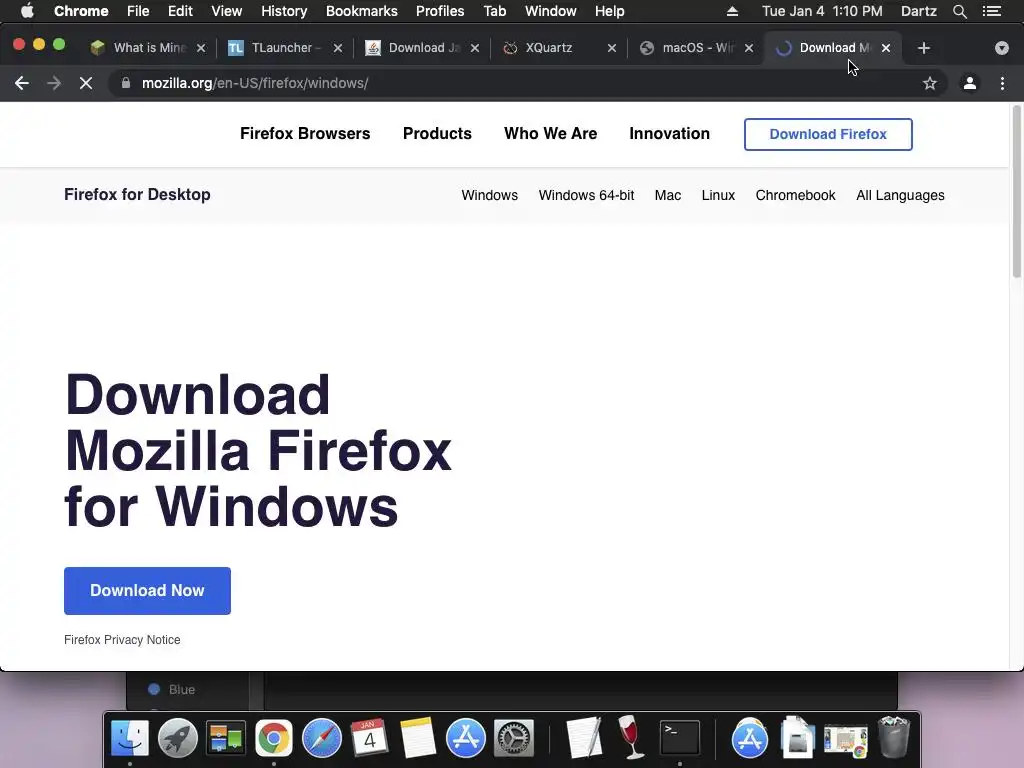Open Finder from the dock
This screenshot has height=768, width=1024.
pos(130,739)
